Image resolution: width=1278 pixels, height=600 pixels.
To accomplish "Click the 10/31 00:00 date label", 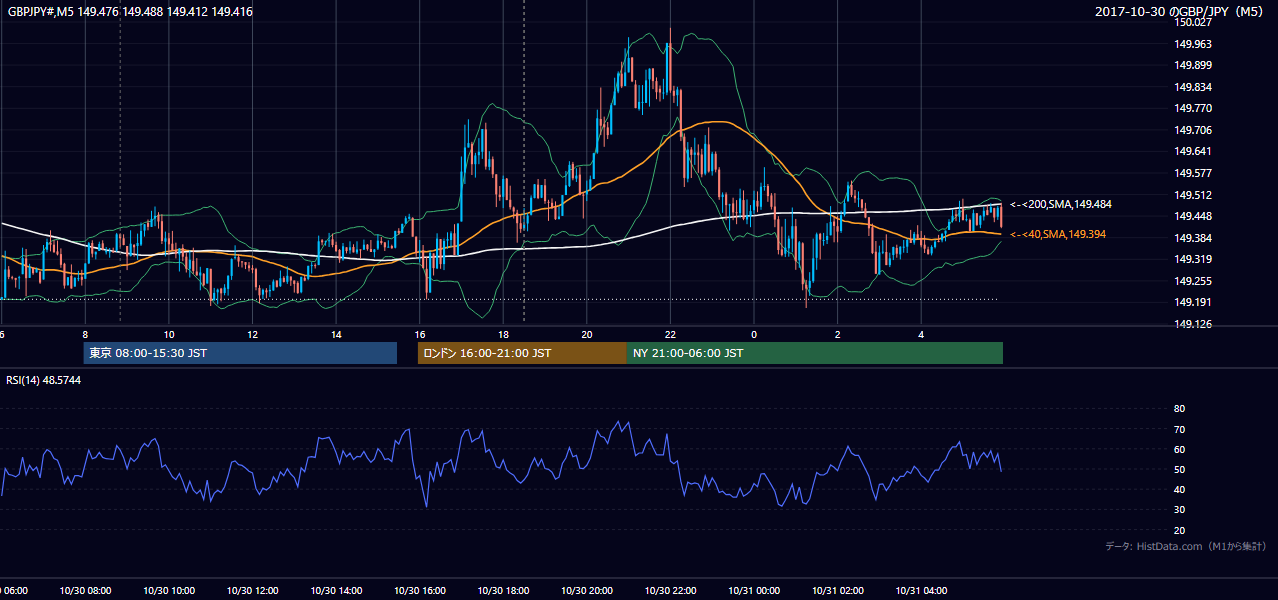I will pyautogui.click(x=754, y=591).
